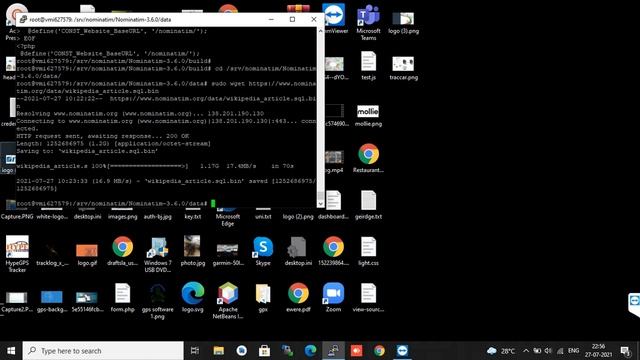This screenshot has height=360, width=640.
Task: Launch Apache NetBeans IDE shortcut
Action: [x=228, y=301]
